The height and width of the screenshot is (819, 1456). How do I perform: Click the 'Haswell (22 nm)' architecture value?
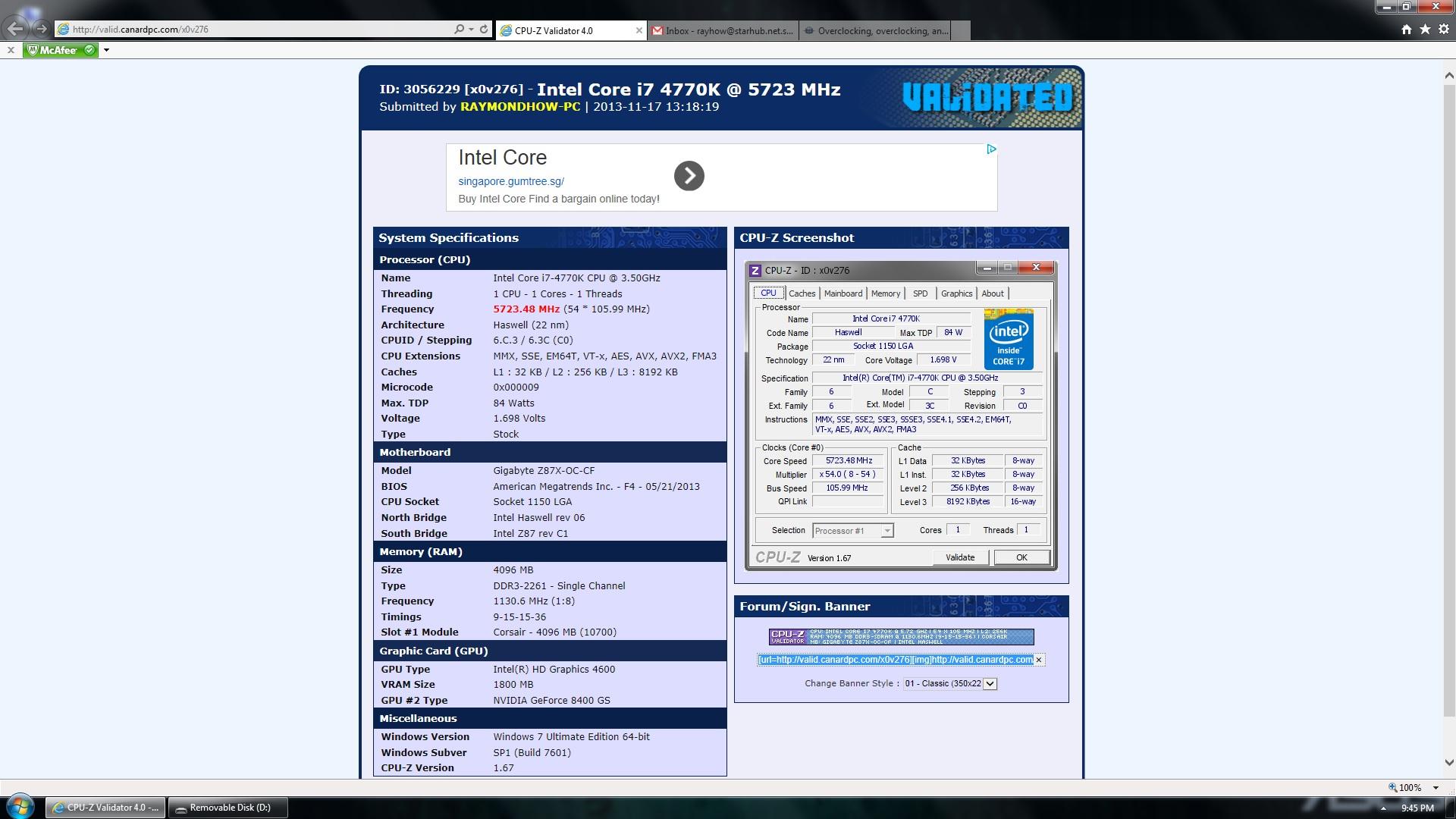click(531, 325)
